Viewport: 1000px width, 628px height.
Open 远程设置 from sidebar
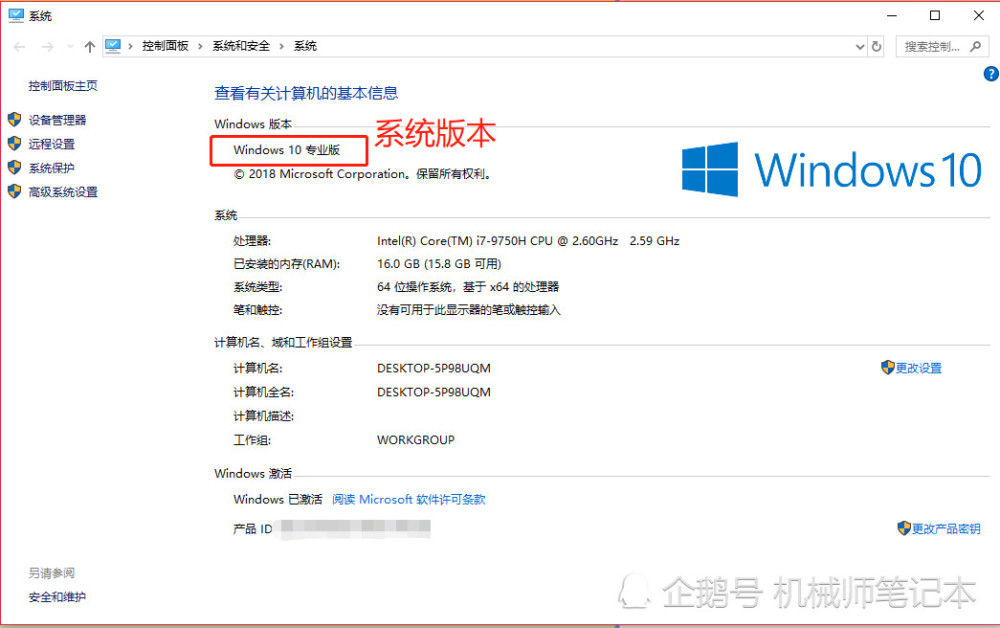click(x=52, y=144)
